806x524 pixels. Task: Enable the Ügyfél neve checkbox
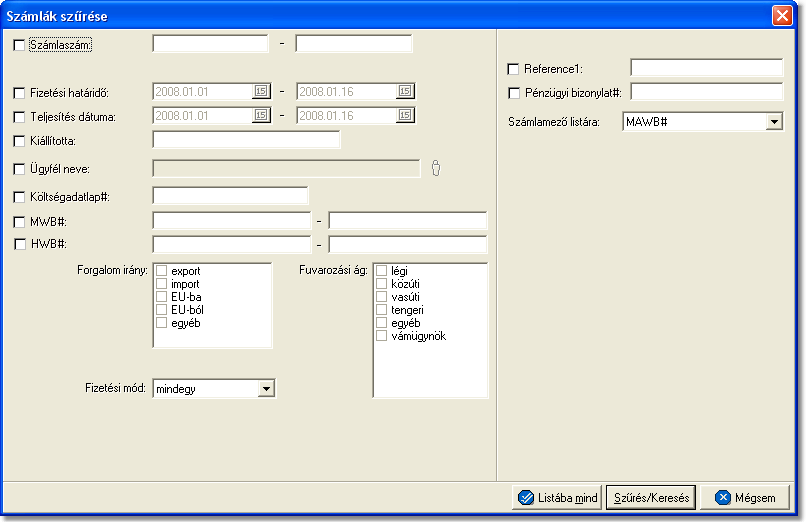tap(19, 169)
